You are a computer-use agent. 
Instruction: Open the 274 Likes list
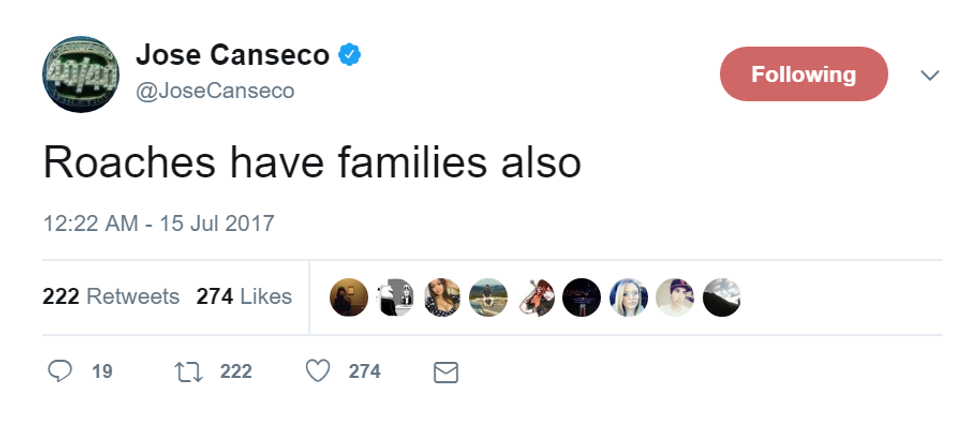pyautogui.click(x=244, y=297)
